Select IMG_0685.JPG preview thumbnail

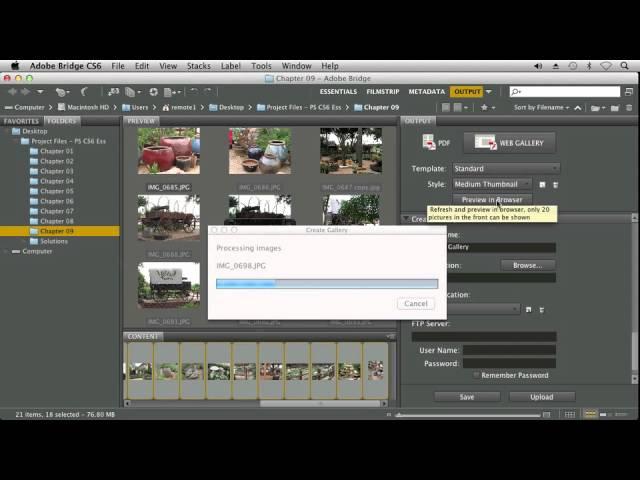click(x=169, y=151)
